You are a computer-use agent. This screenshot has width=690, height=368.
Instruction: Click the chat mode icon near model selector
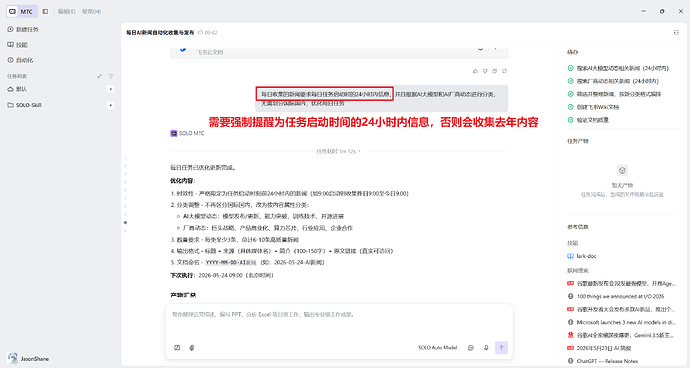tap(471, 348)
